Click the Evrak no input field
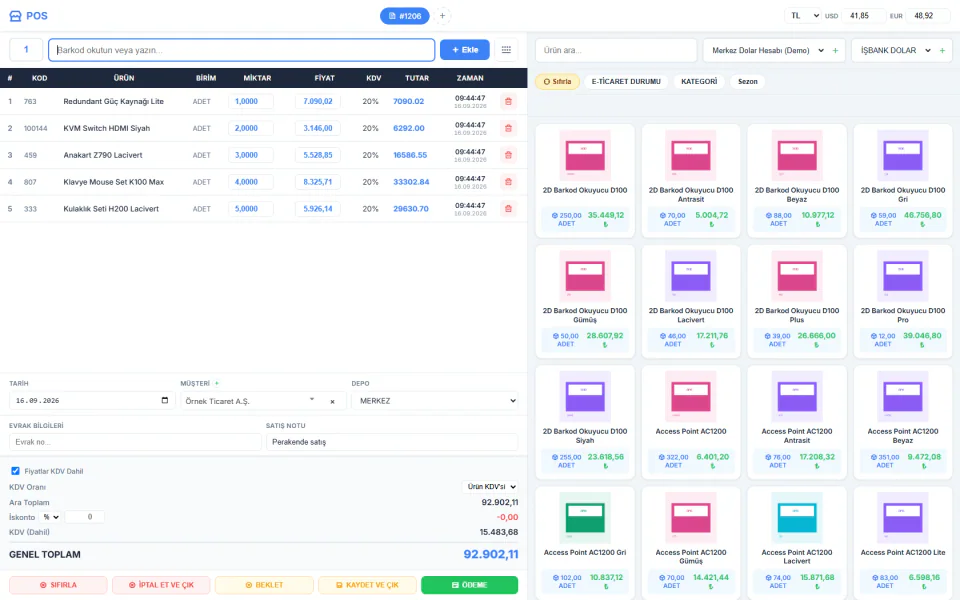The width and height of the screenshot is (960, 600). coord(135,442)
